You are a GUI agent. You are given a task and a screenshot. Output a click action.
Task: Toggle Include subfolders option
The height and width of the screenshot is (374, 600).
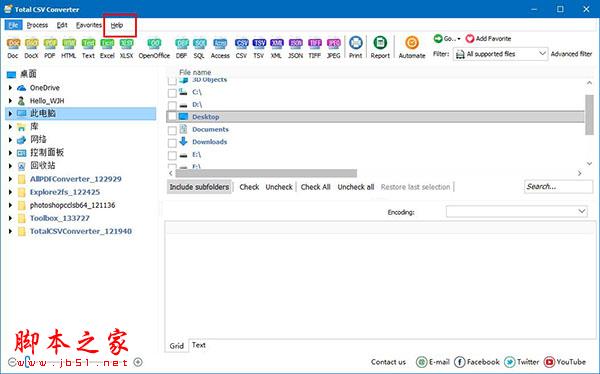[199, 187]
